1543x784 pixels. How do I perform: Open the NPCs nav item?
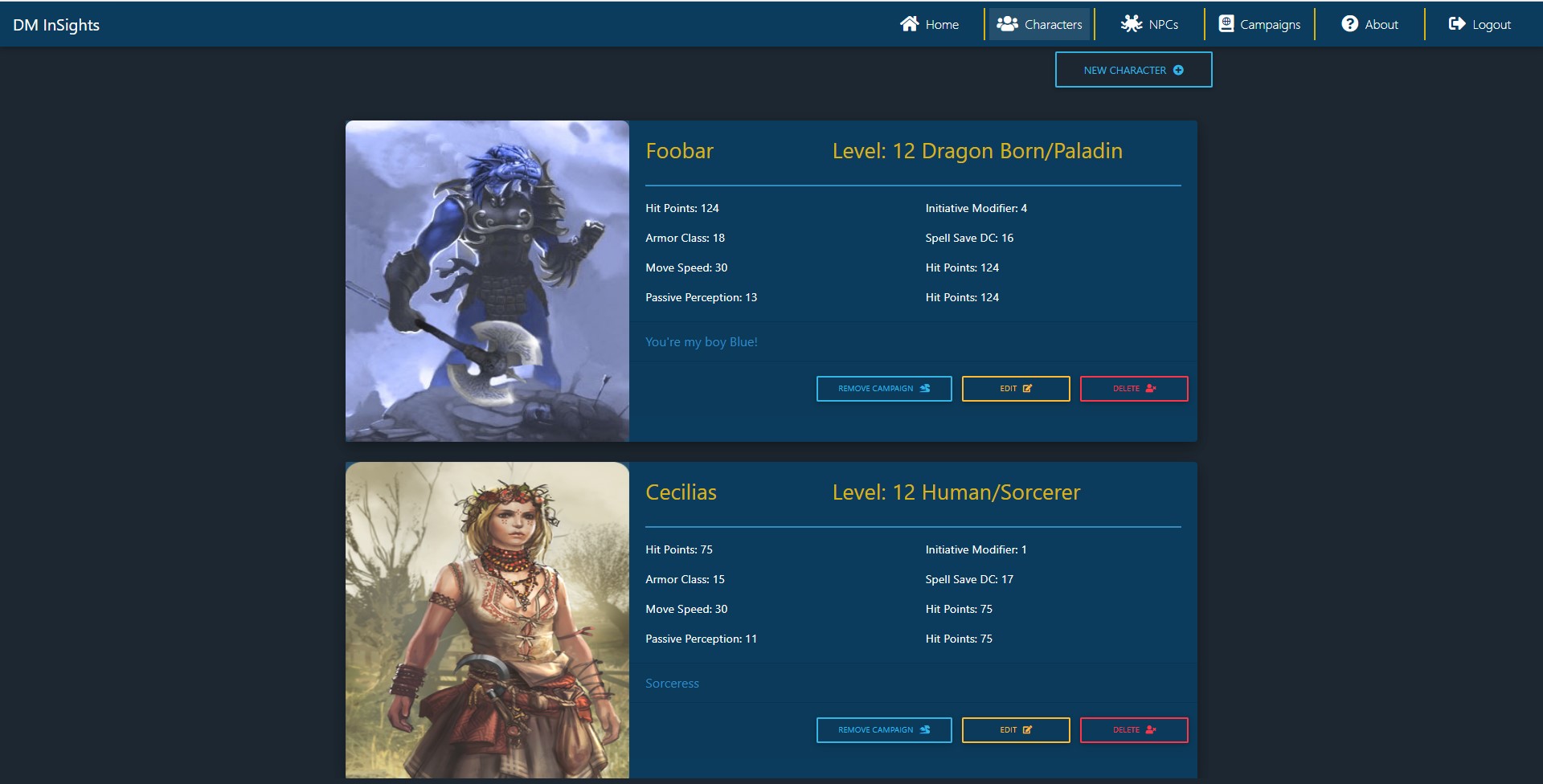(1150, 24)
